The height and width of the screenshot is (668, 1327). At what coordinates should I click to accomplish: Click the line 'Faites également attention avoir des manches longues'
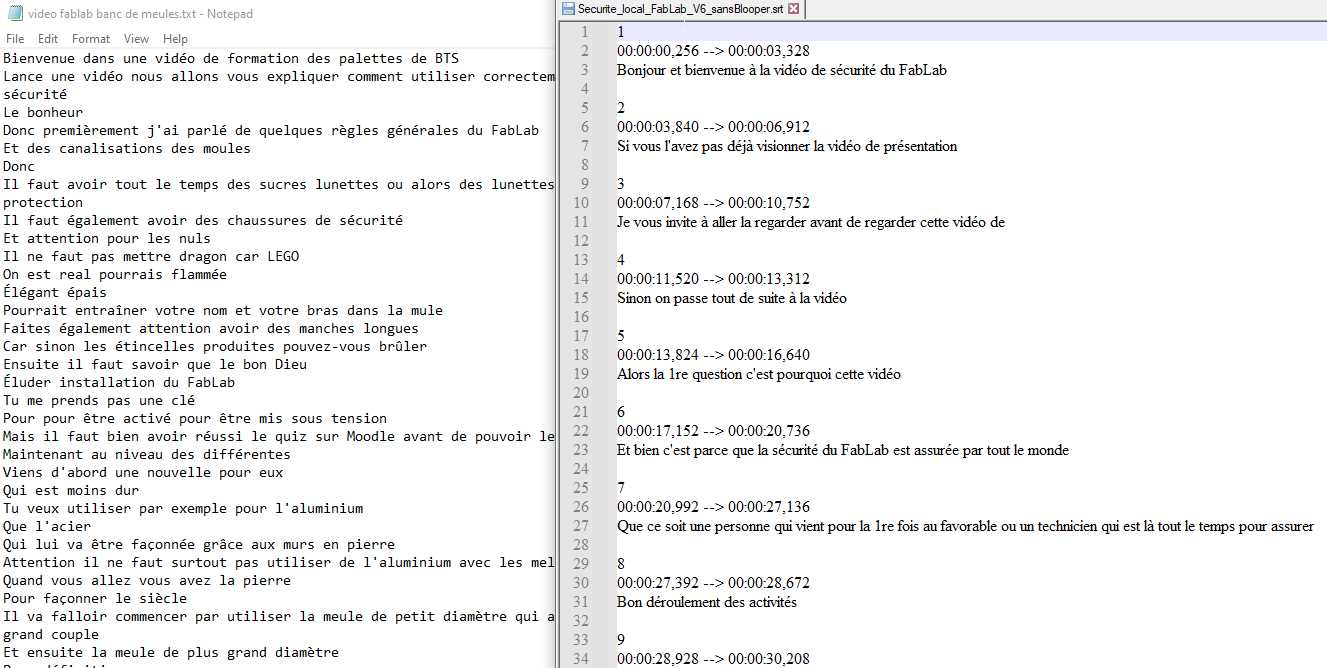(x=211, y=328)
